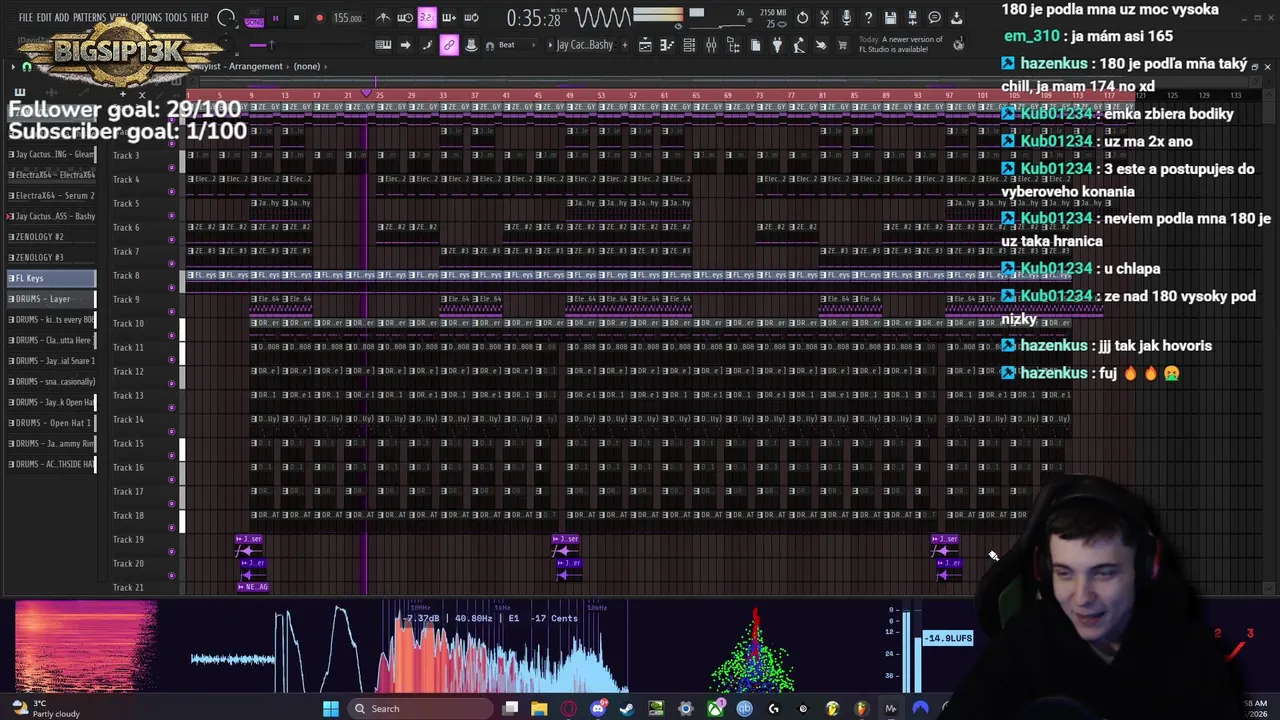The height and width of the screenshot is (720, 1280).
Task: Enable typing keyboard to piano icon
Action: pos(383,45)
